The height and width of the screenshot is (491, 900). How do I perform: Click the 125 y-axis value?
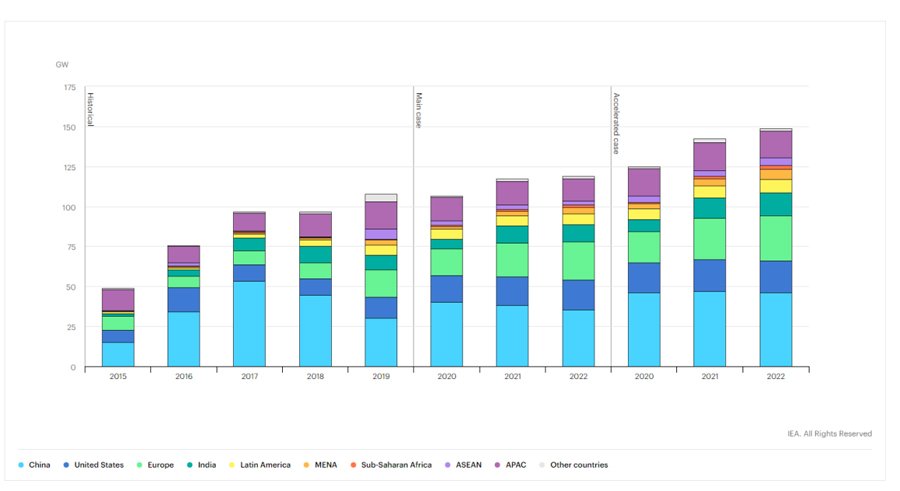[x=69, y=168]
